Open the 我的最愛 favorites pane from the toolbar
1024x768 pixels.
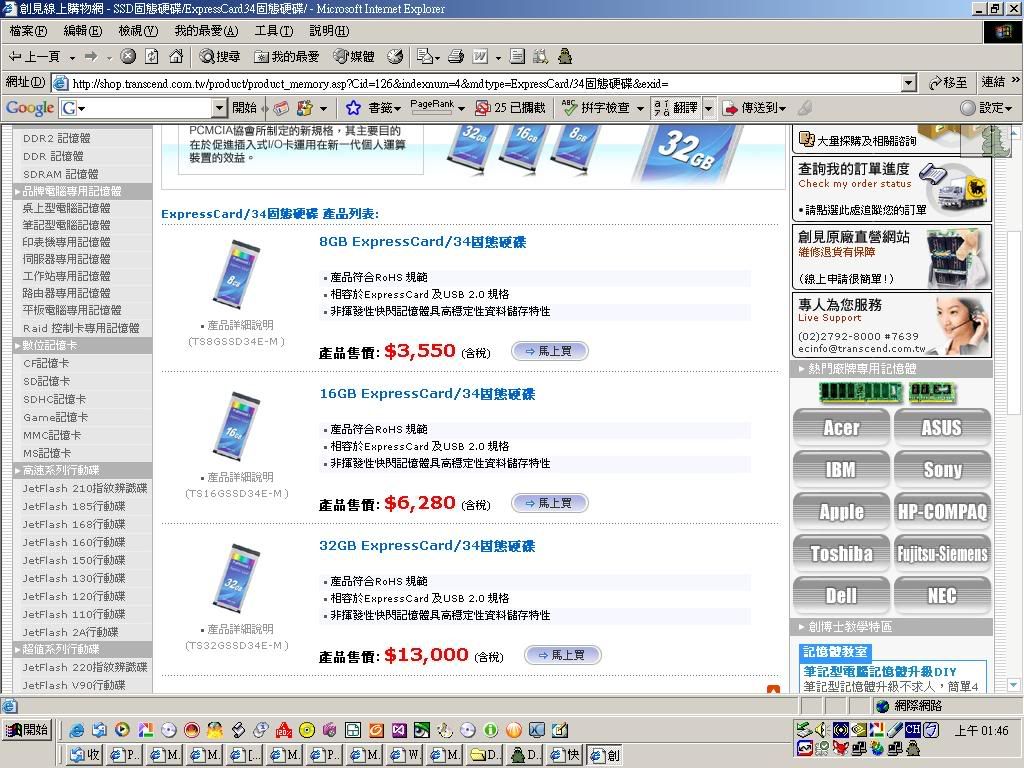pyautogui.click(x=287, y=57)
